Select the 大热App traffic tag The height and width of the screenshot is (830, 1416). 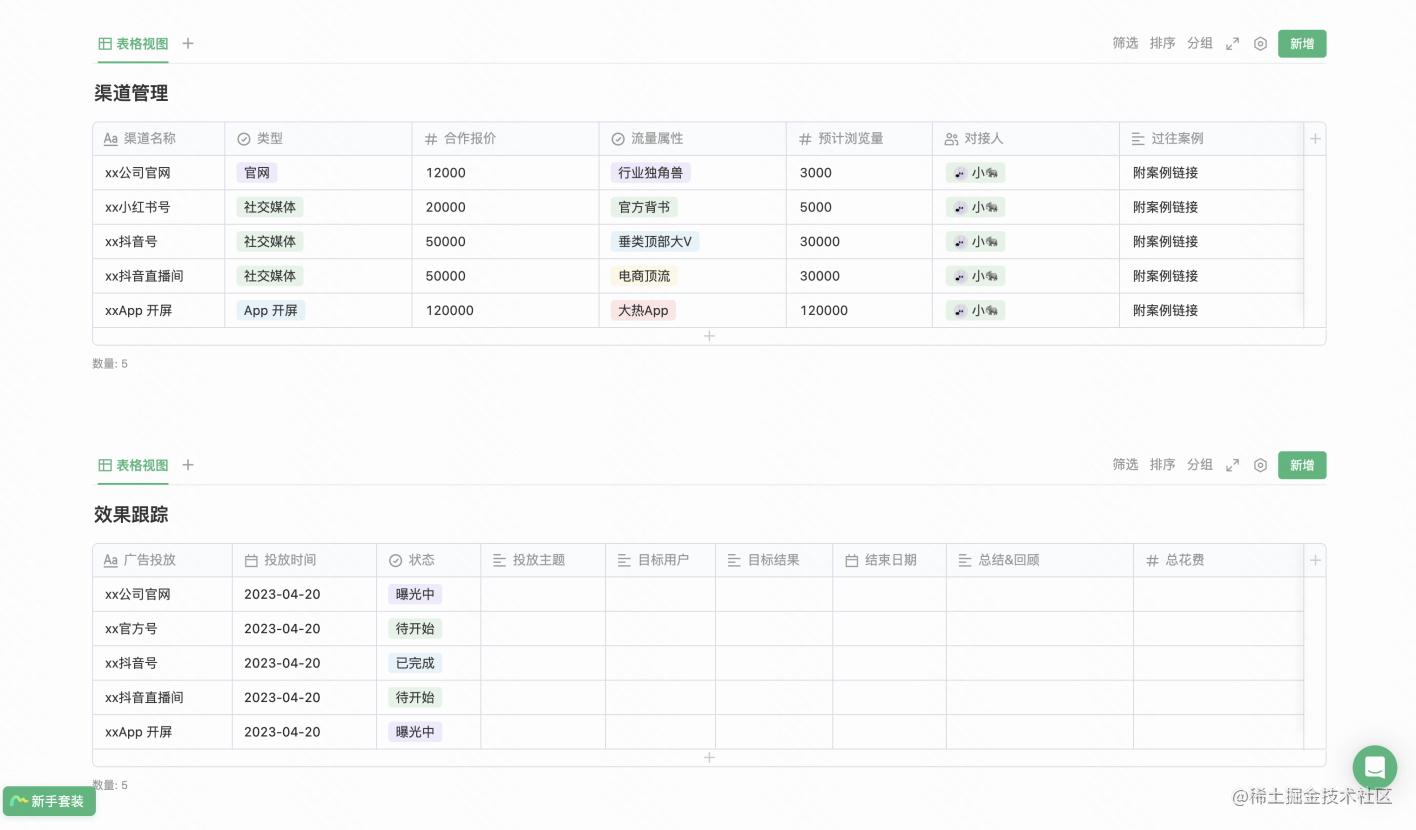[643, 310]
